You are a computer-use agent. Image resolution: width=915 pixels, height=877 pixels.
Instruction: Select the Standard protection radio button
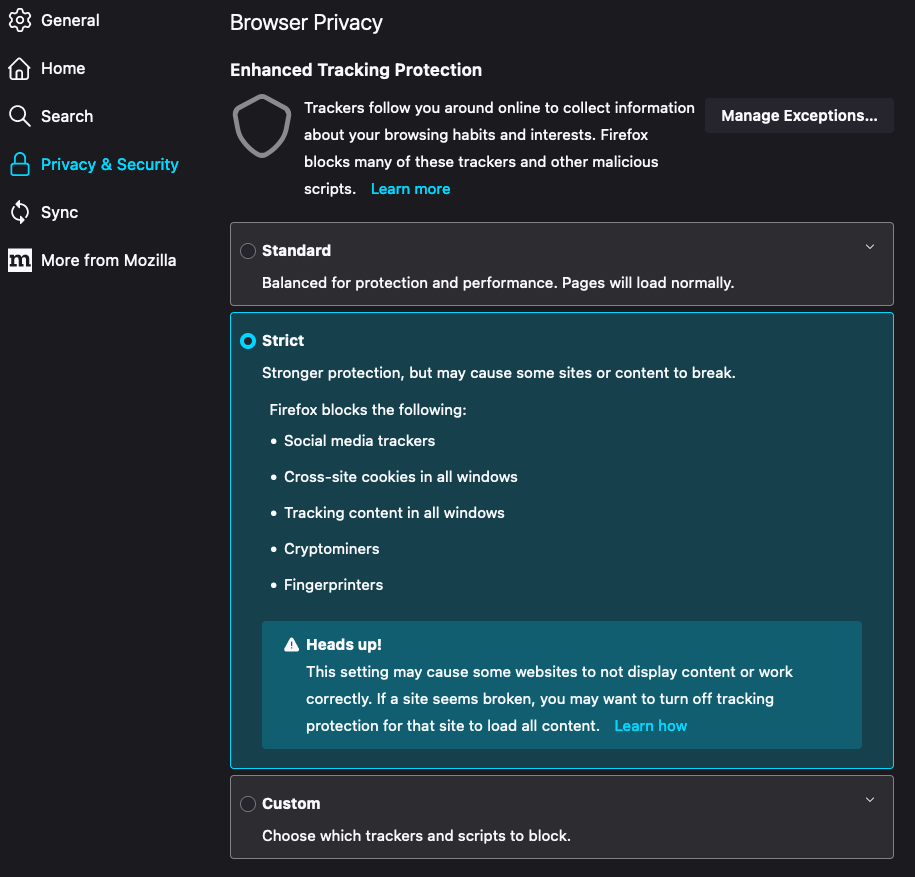pos(248,251)
